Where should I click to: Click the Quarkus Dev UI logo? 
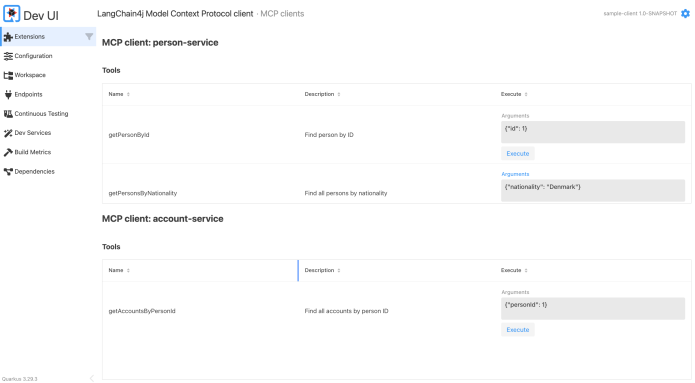pos(12,14)
